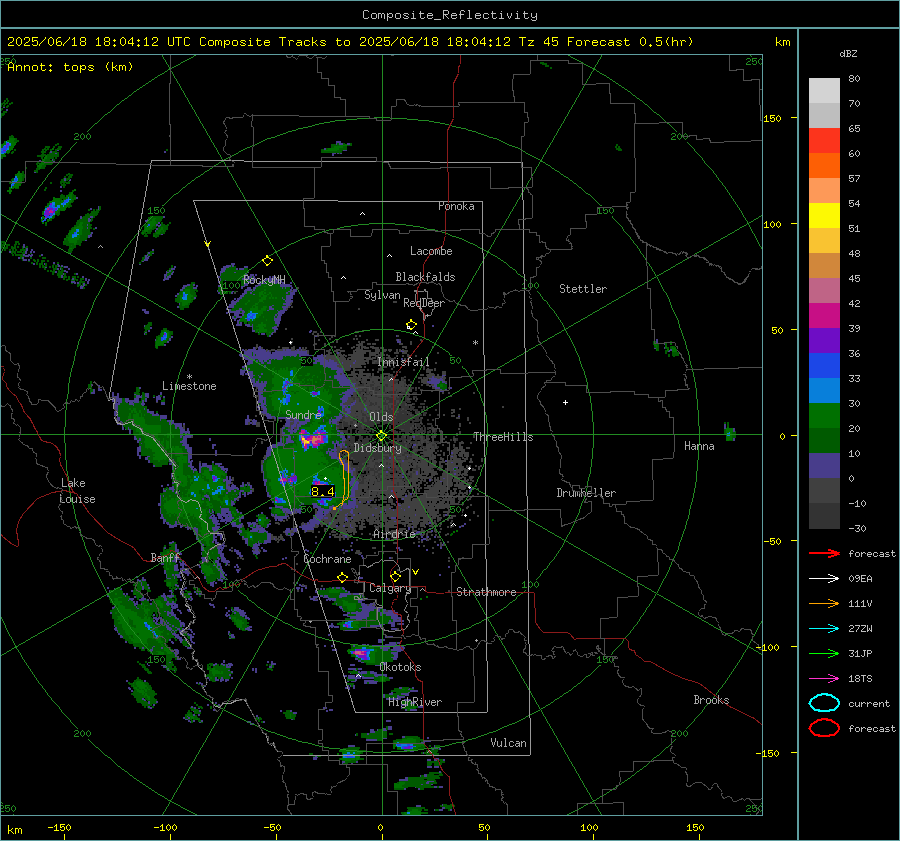
Task: Click the red forecast ellipse legend icon
Action: 824,728
